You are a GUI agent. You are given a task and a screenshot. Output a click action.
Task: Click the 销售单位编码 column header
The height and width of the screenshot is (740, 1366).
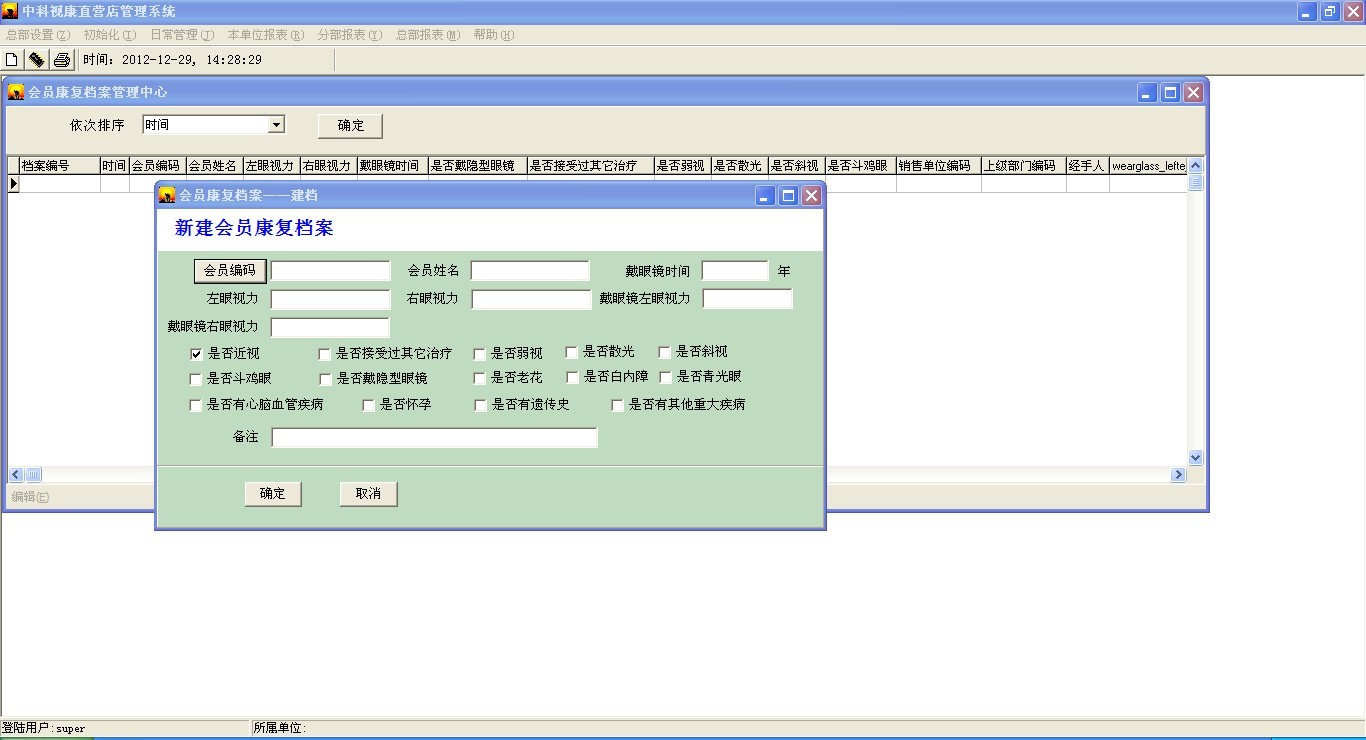(x=938, y=166)
